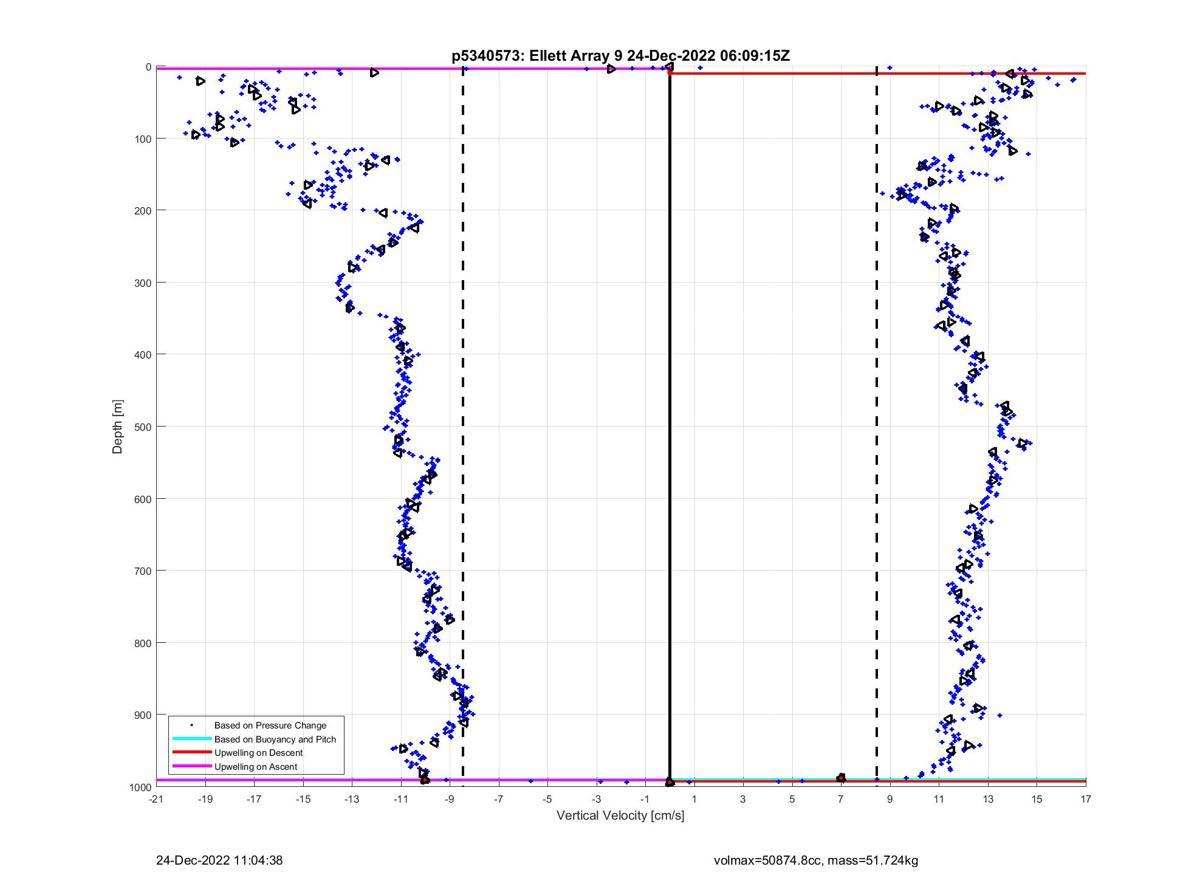The image size is (1200, 885).
Task: Click the x-axis tick label '3'
Action: (743, 799)
